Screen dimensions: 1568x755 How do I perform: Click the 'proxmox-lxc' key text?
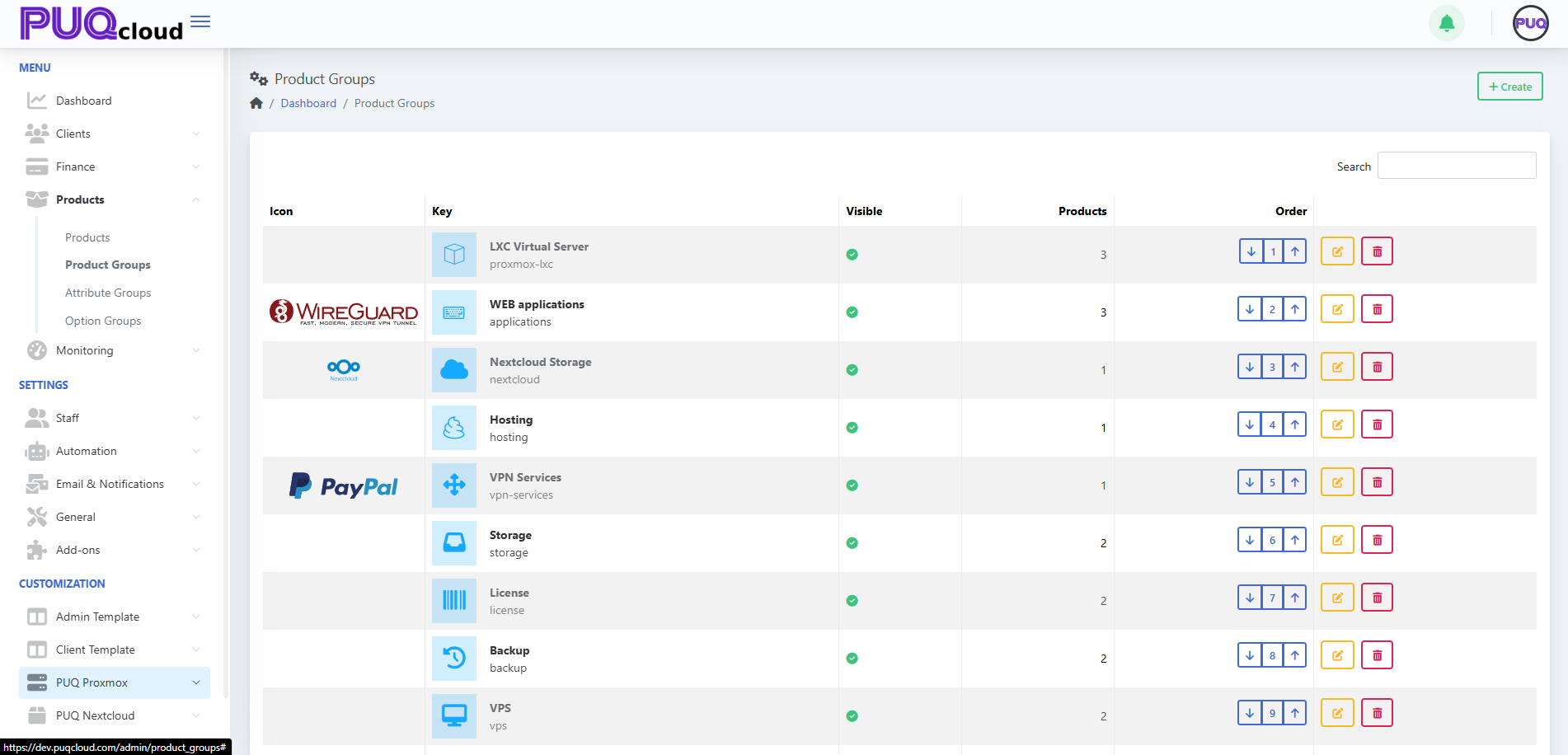[x=521, y=265]
